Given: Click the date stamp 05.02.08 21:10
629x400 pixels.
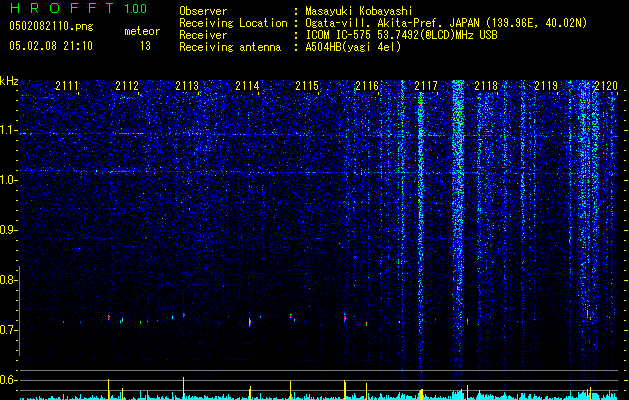Looking at the screenshot, I should [51, 46].
